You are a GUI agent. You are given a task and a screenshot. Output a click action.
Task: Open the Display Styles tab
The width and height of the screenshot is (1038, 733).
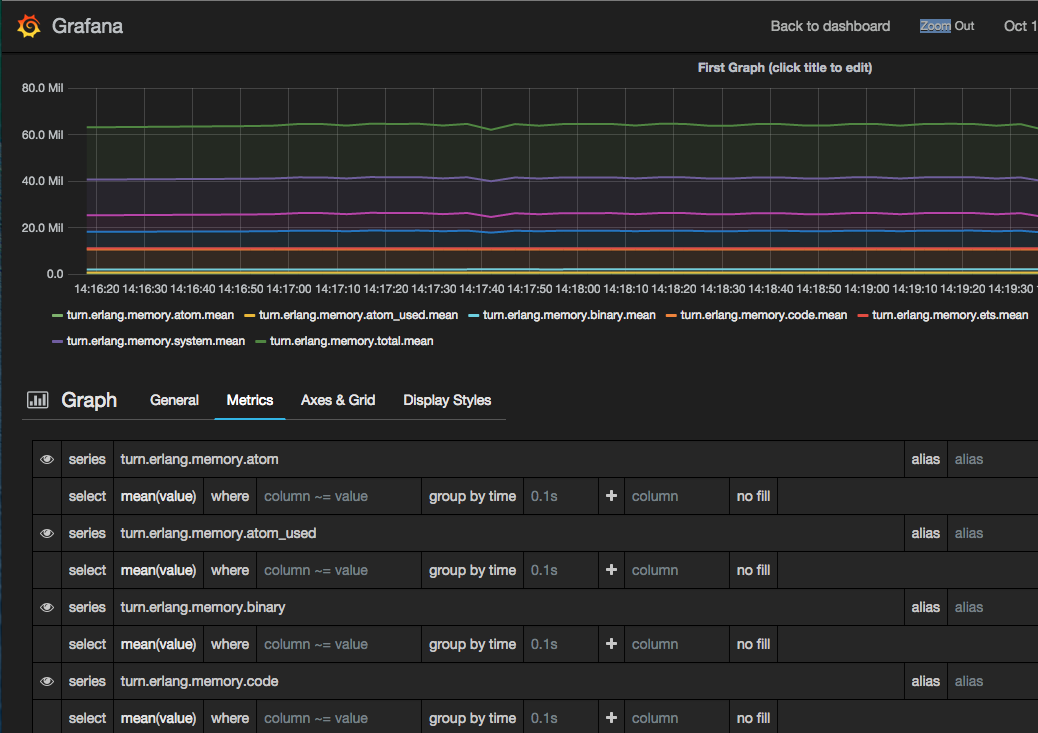pos(447,400)
